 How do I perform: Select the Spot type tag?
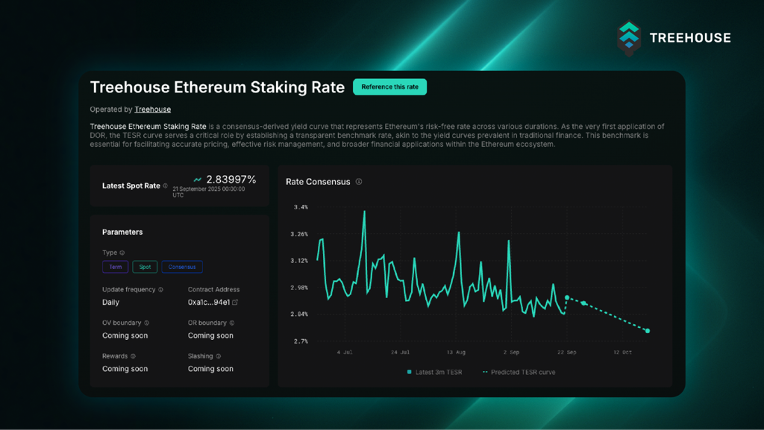click(x=145, y=267)
